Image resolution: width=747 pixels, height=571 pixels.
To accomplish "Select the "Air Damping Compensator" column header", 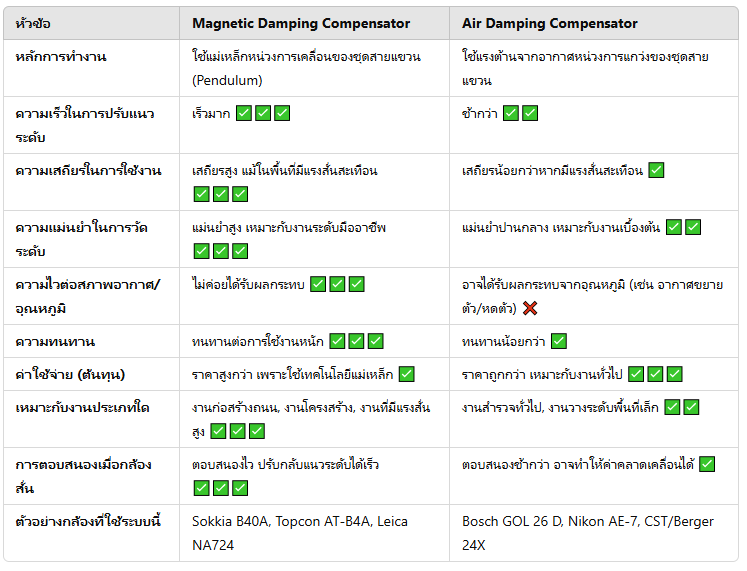I will (x=550, y=23).
